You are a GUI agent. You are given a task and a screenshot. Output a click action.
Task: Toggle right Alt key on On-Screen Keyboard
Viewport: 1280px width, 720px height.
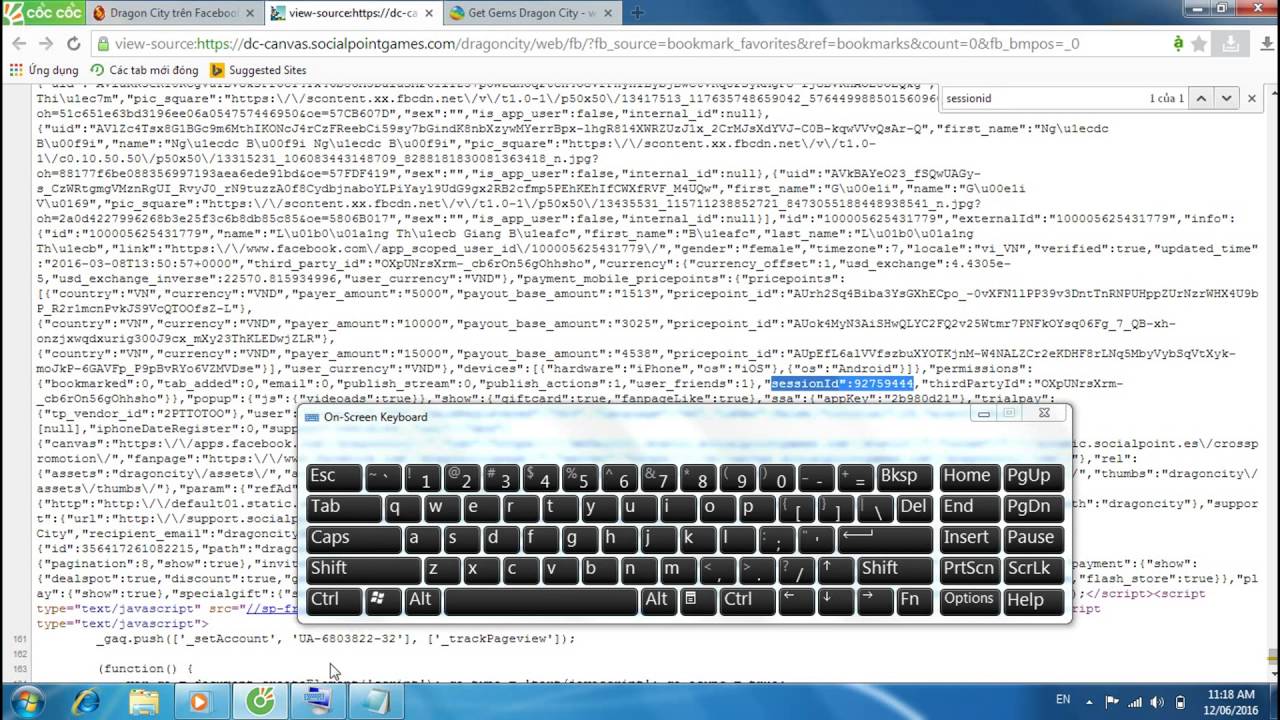[x=657, y=600]
